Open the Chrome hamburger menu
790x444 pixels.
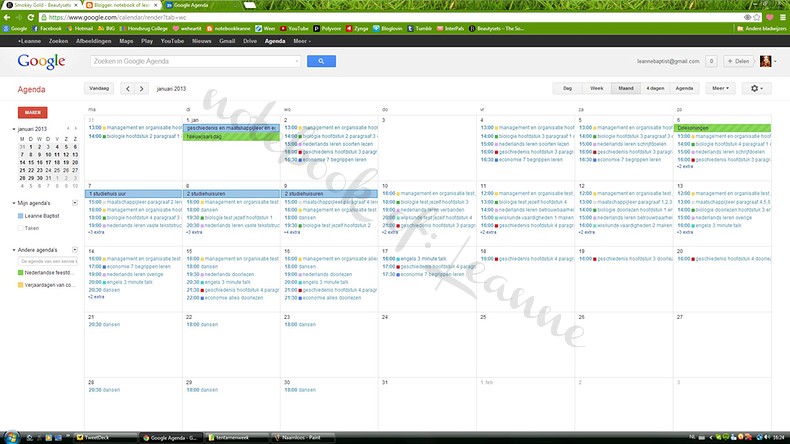783,17
